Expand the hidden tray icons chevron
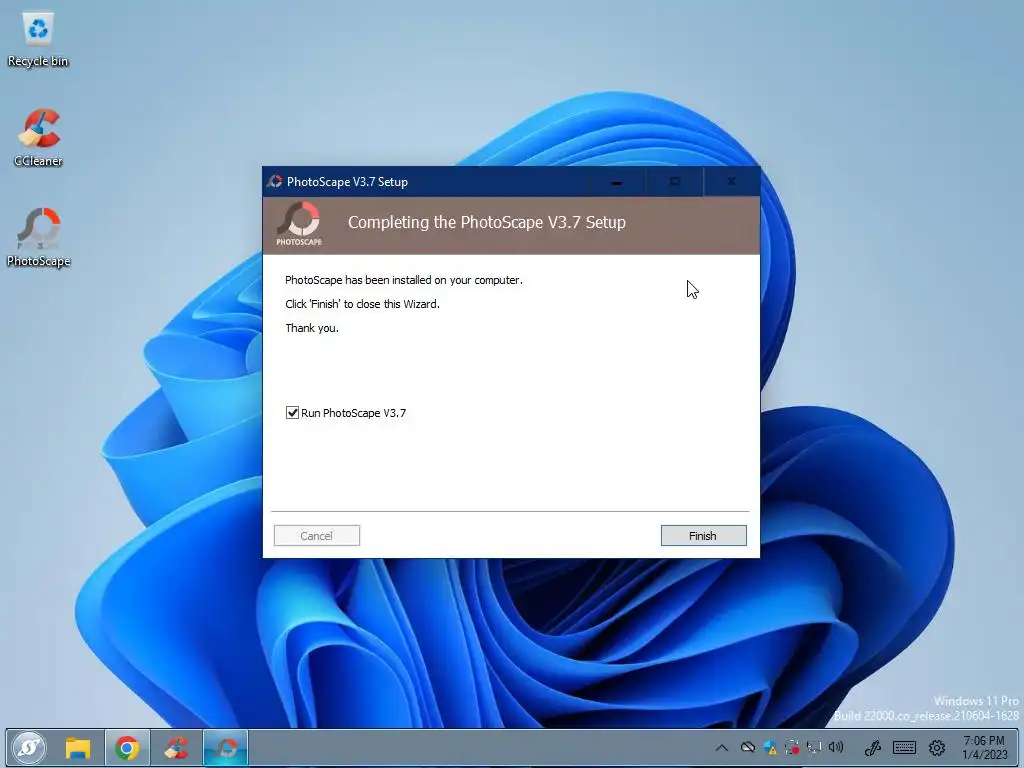 (722, 747)
